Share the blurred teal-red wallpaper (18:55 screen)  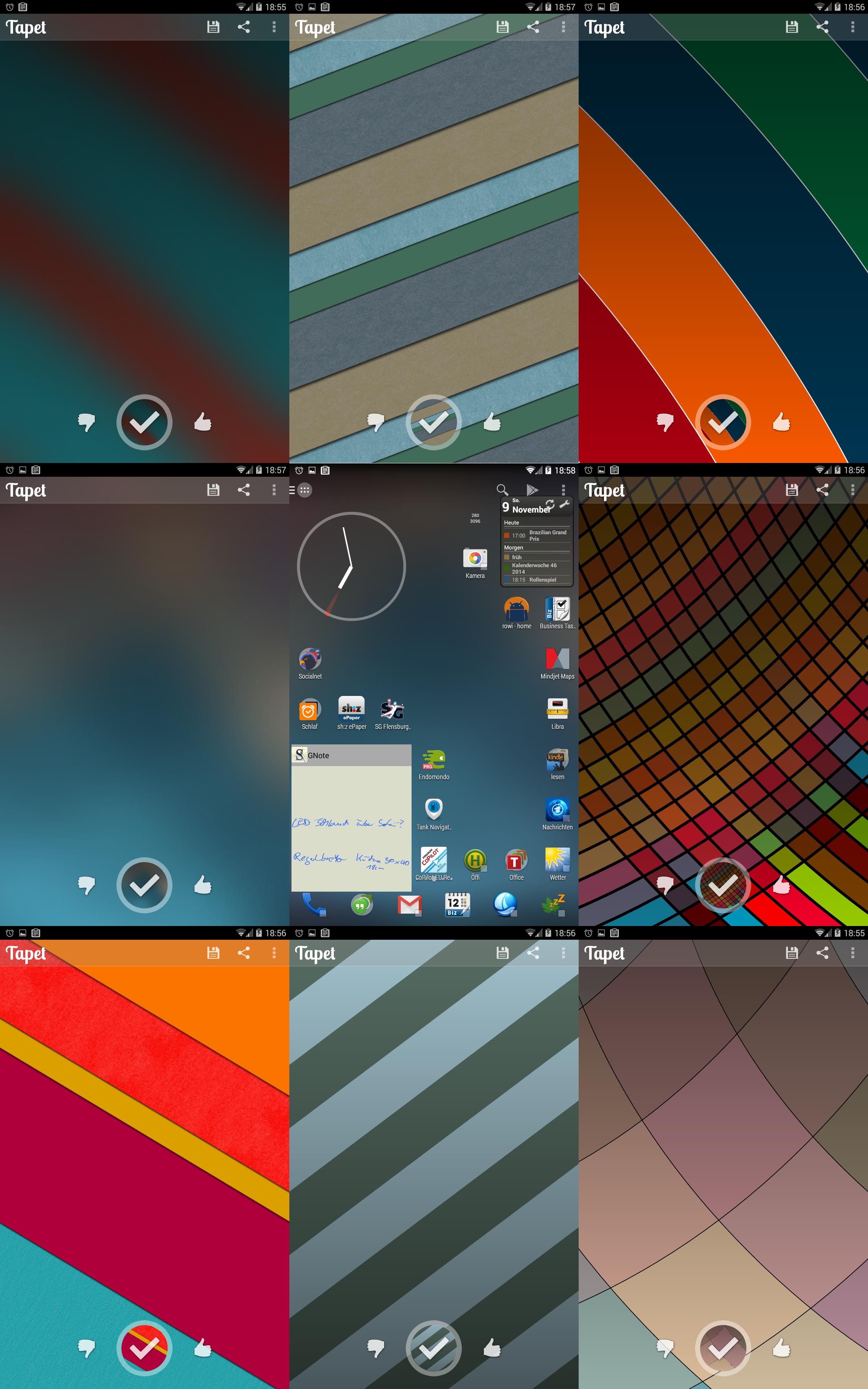click(243, 27)
